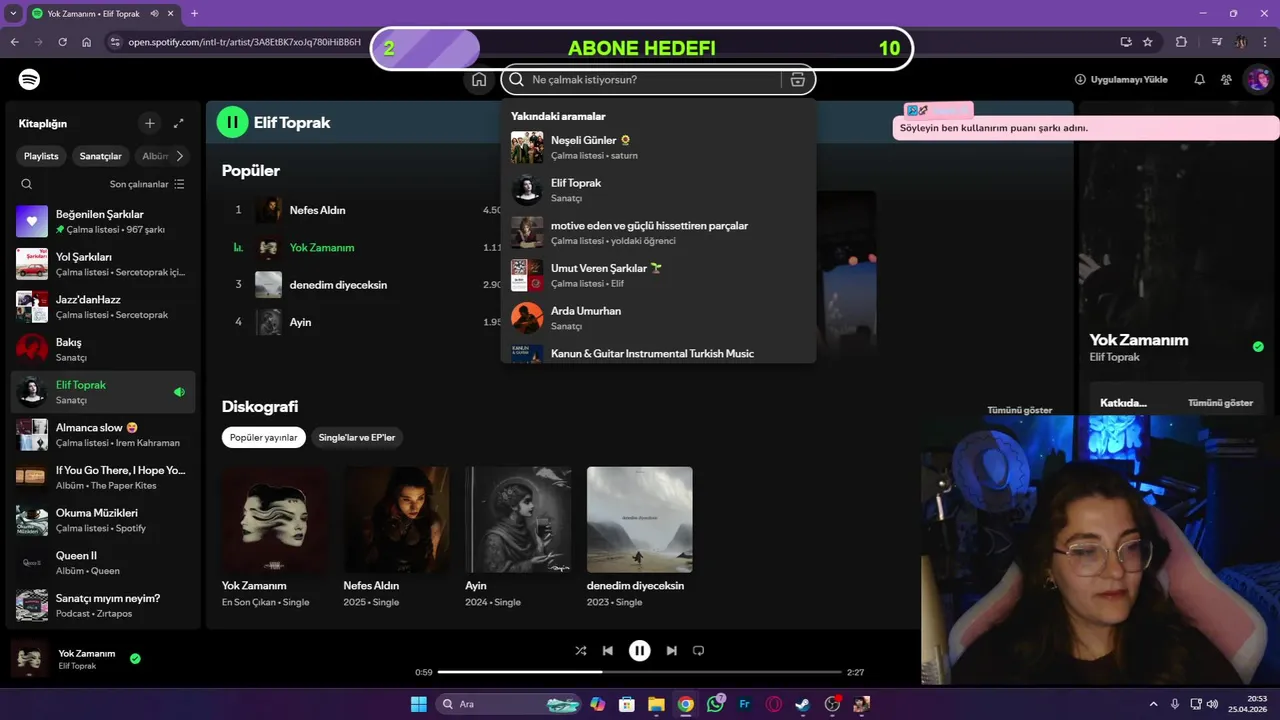This screenshot has height=720, width=1280.
Task: Select Single'lar ve EP'ler tab
Action: [x=356, y=437]
